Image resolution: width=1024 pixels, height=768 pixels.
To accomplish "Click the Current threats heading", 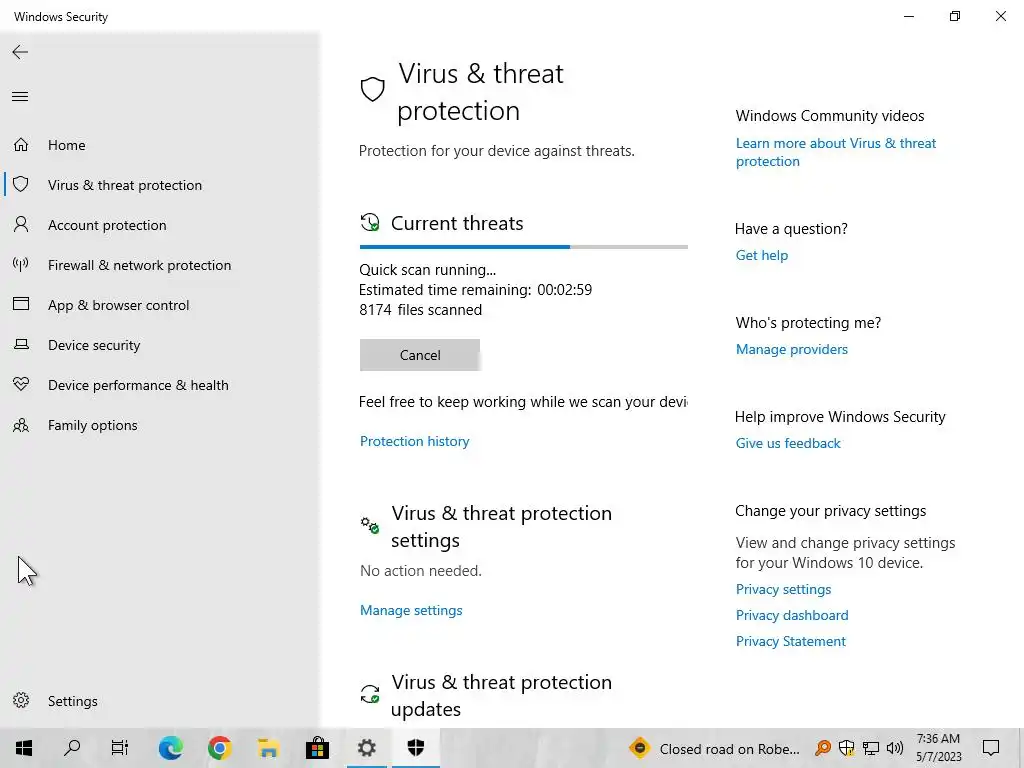I will tap(457, 223).
